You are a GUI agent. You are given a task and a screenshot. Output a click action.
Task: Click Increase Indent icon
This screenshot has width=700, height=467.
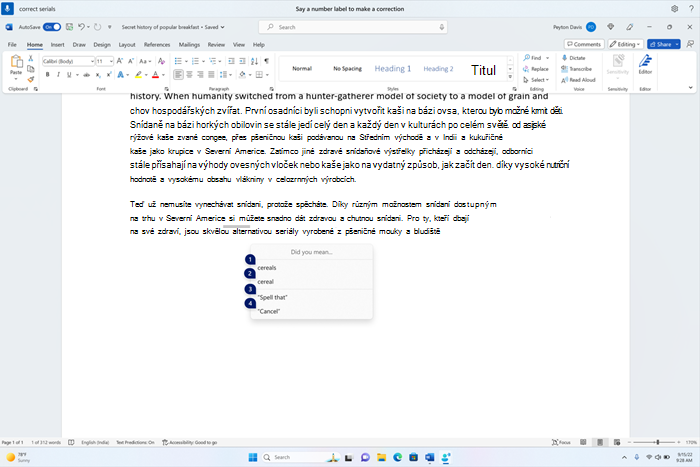point(242,61)
